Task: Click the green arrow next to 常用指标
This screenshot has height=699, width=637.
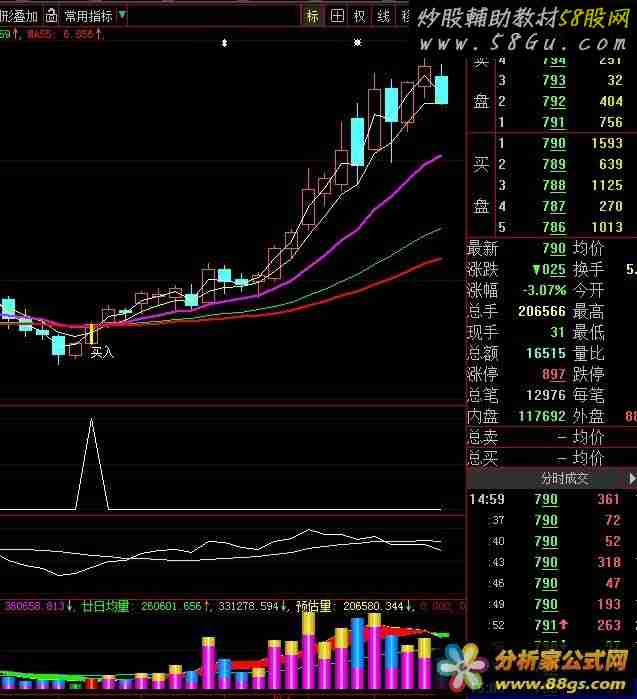Action: [x=122, y=16]
